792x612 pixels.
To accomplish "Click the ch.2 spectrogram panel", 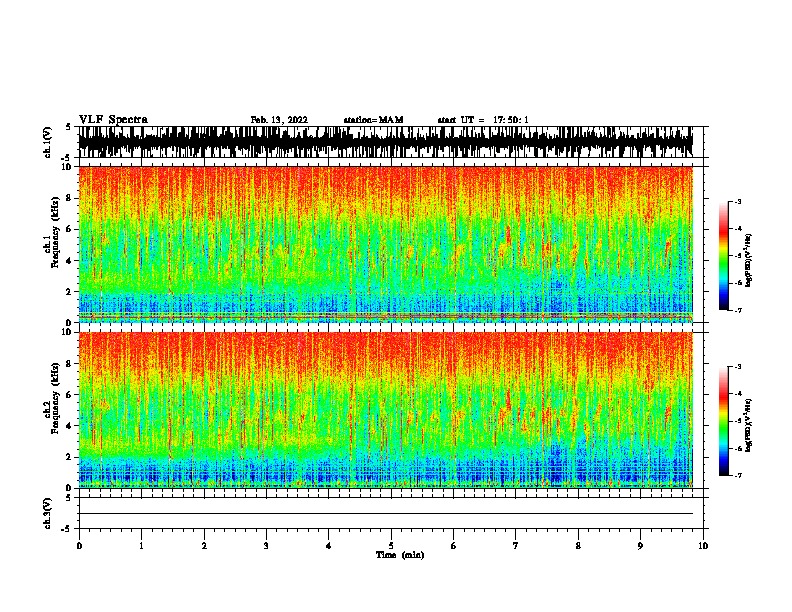I will point(385,410).
